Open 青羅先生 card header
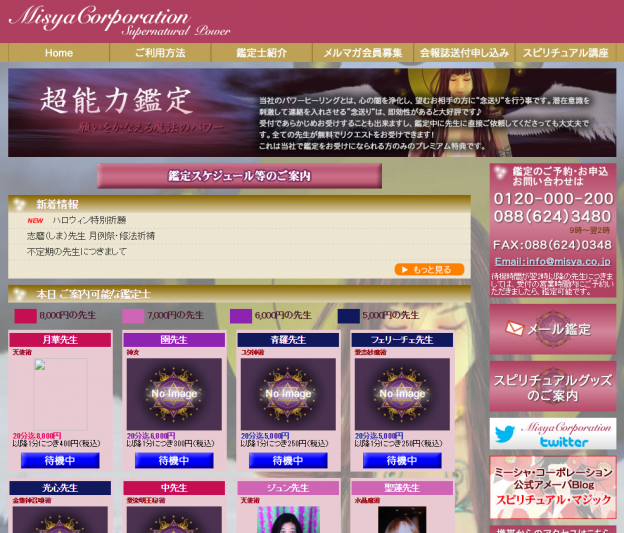 tap(288, 340)
